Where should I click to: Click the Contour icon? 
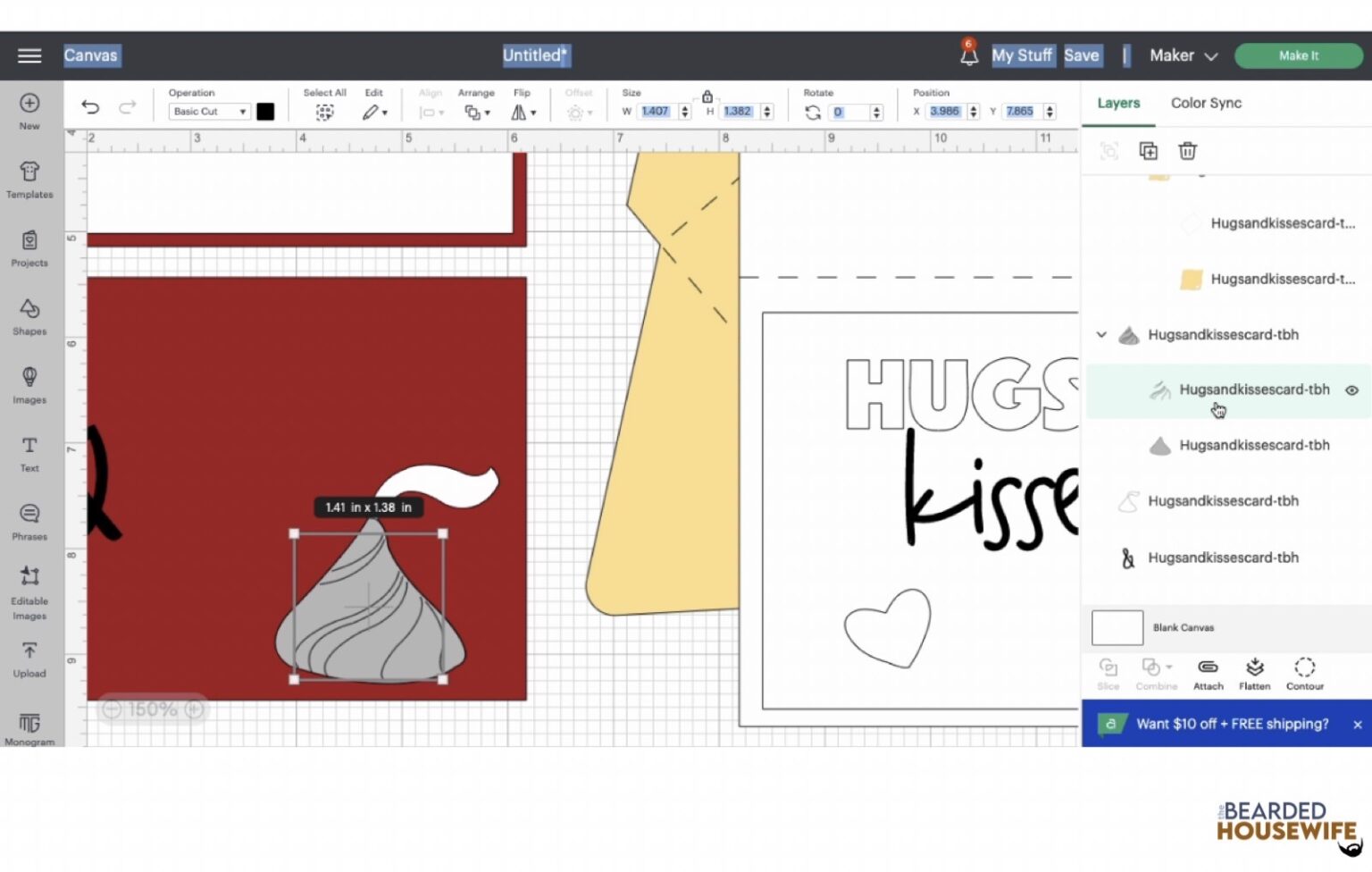[x=1305, y=668]
